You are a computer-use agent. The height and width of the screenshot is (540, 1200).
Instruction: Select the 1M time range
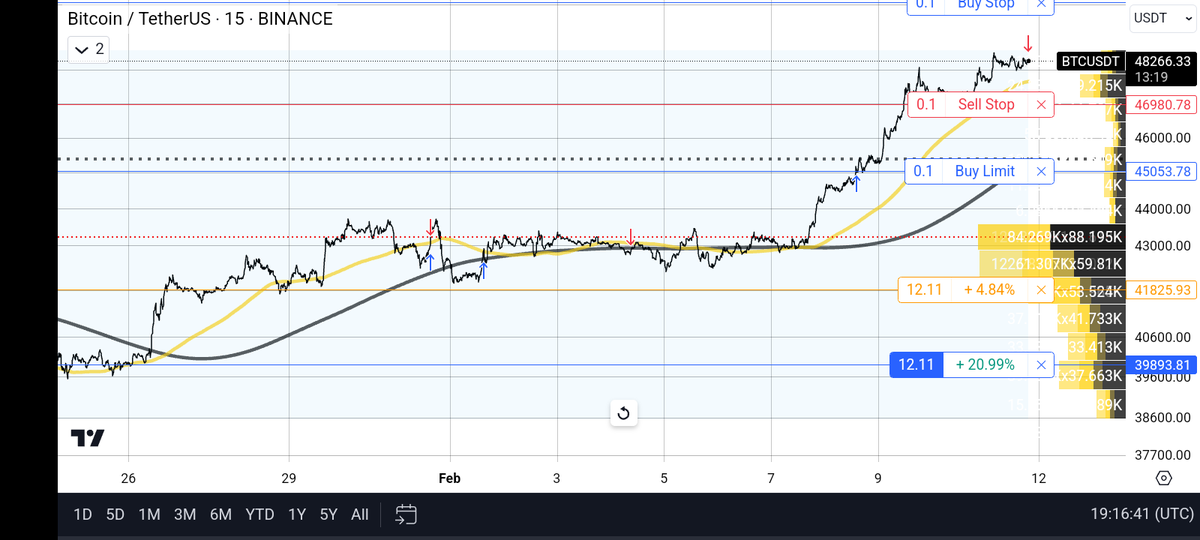pos(150,515)
